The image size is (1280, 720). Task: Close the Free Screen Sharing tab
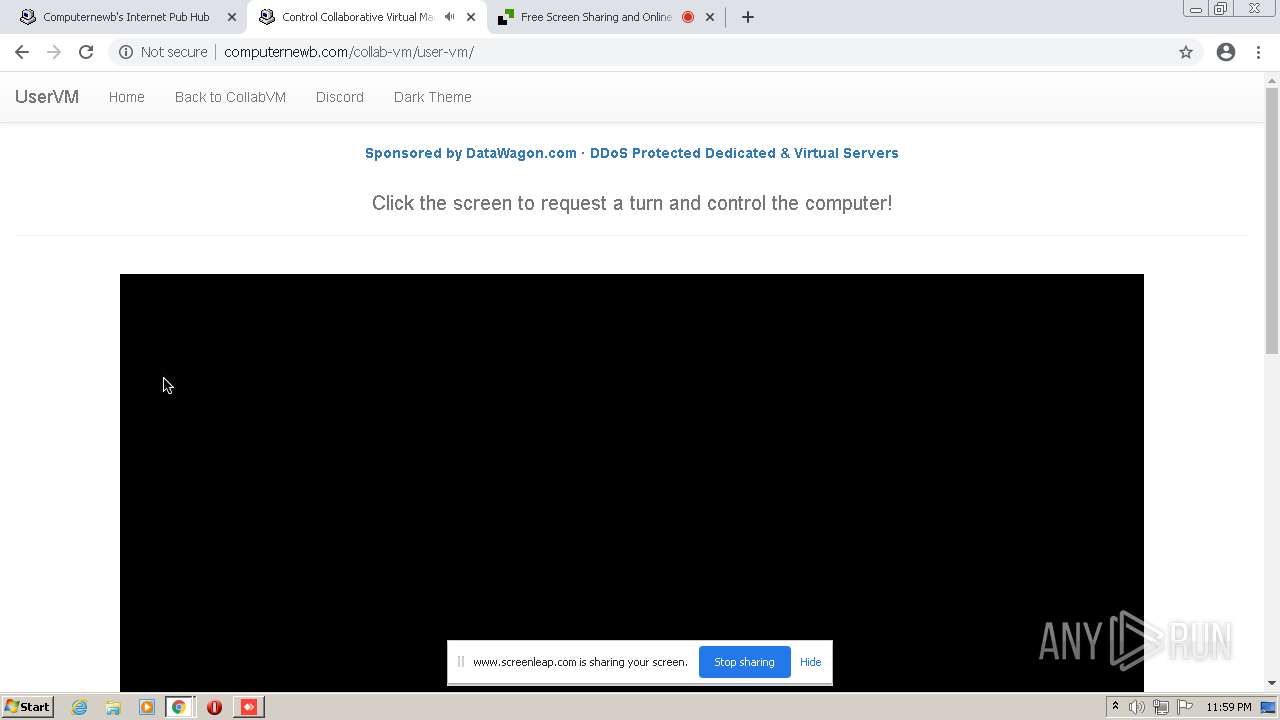tap(710, 17)
